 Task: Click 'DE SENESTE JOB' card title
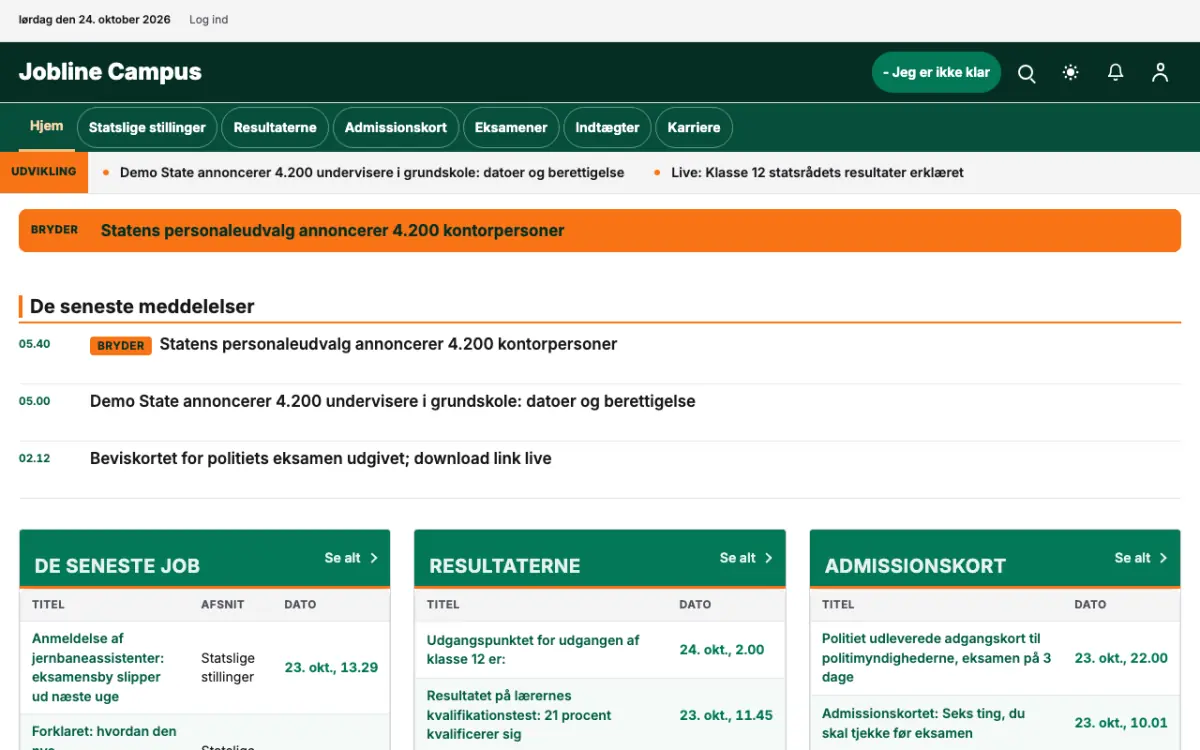point(117,566)
